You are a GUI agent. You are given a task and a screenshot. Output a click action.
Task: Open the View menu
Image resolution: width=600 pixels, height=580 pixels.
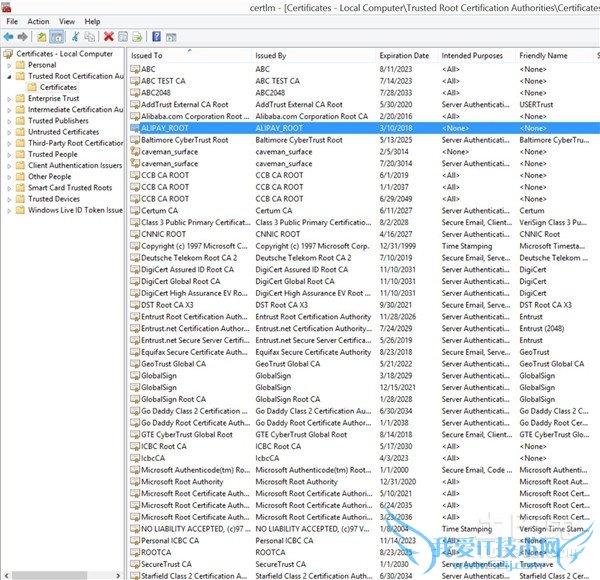click(x=67, y=21)
